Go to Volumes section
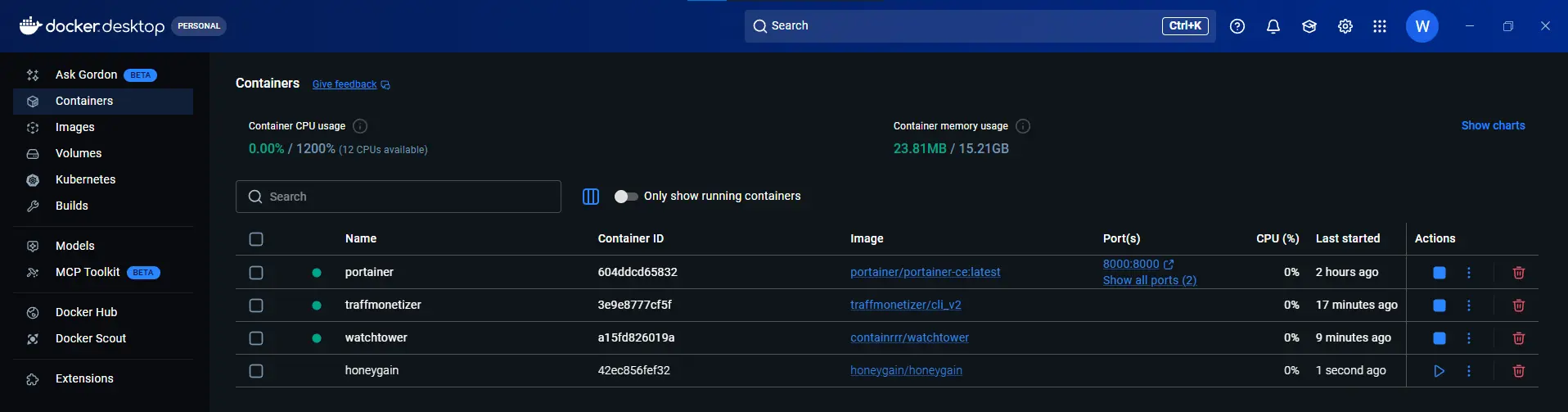The height and width of the screenshot is (412, 1568). pyautogui.click(x=103, y=154)
